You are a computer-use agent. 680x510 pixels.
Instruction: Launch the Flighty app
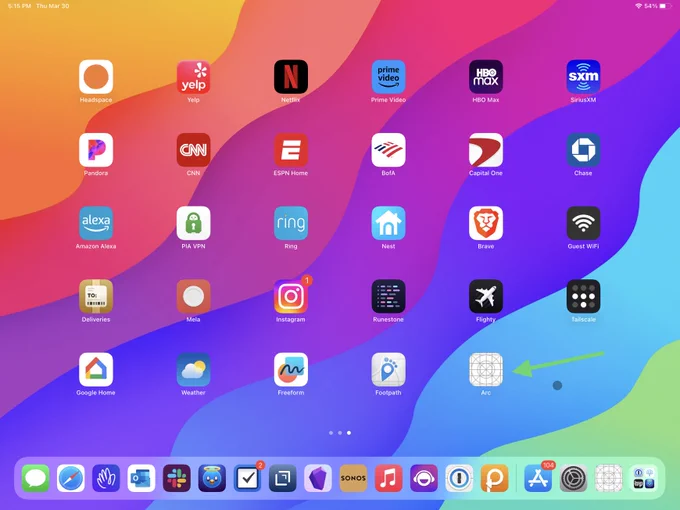click(486, 297)
